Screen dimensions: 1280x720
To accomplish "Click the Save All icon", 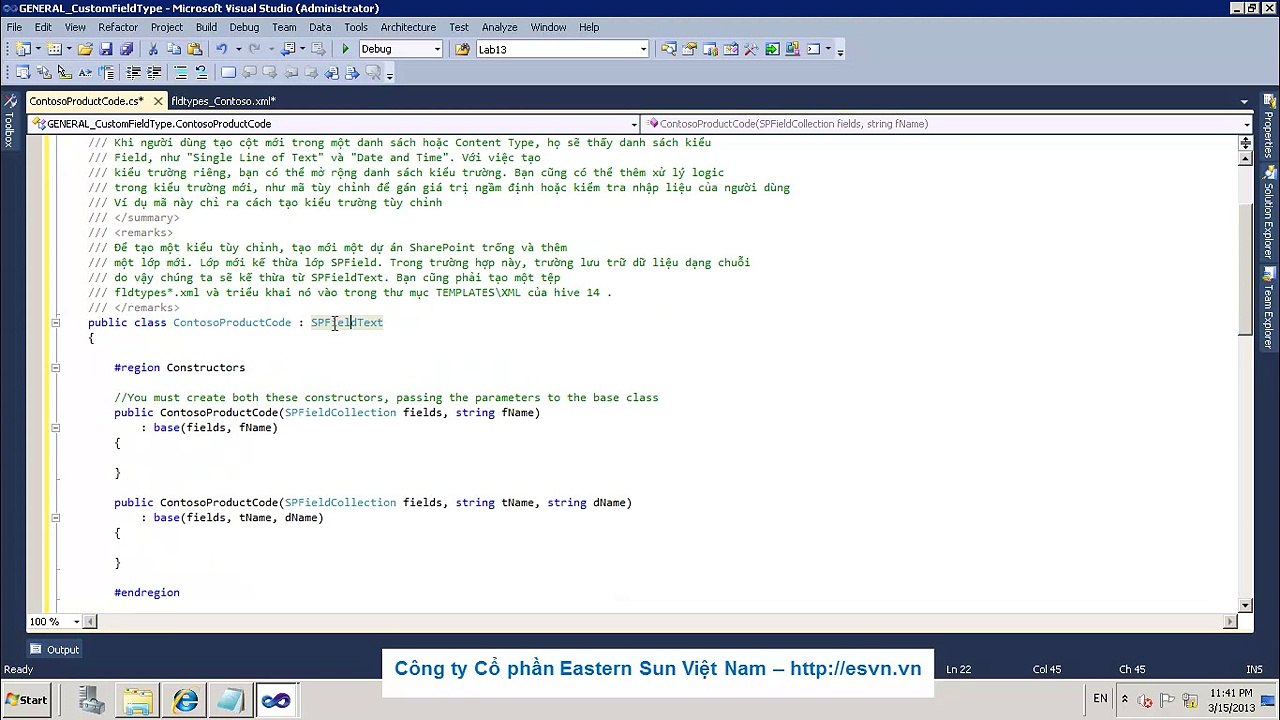I will (126, 49).
